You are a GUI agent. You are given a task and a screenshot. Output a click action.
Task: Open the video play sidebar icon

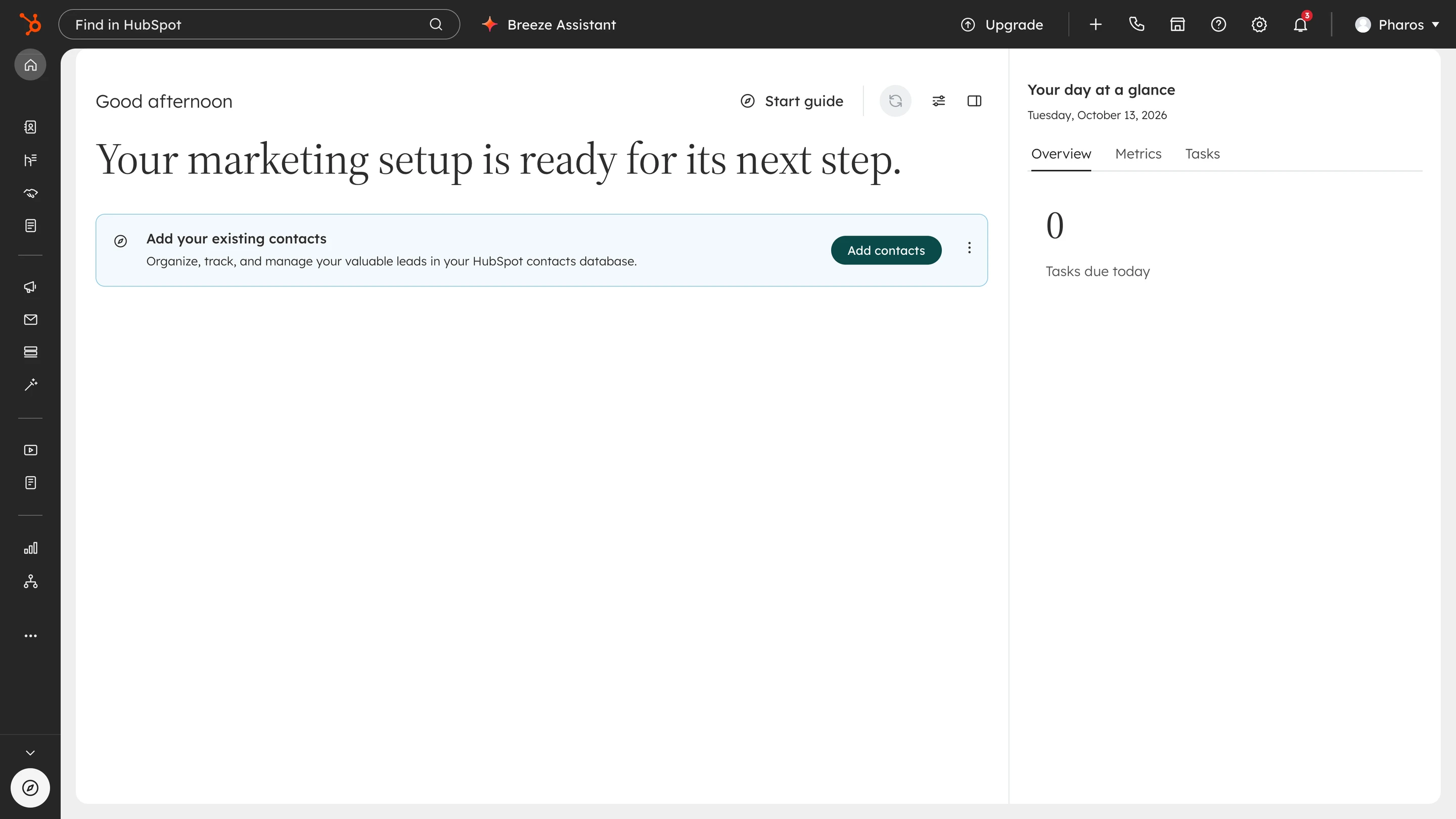coord(30,450)
